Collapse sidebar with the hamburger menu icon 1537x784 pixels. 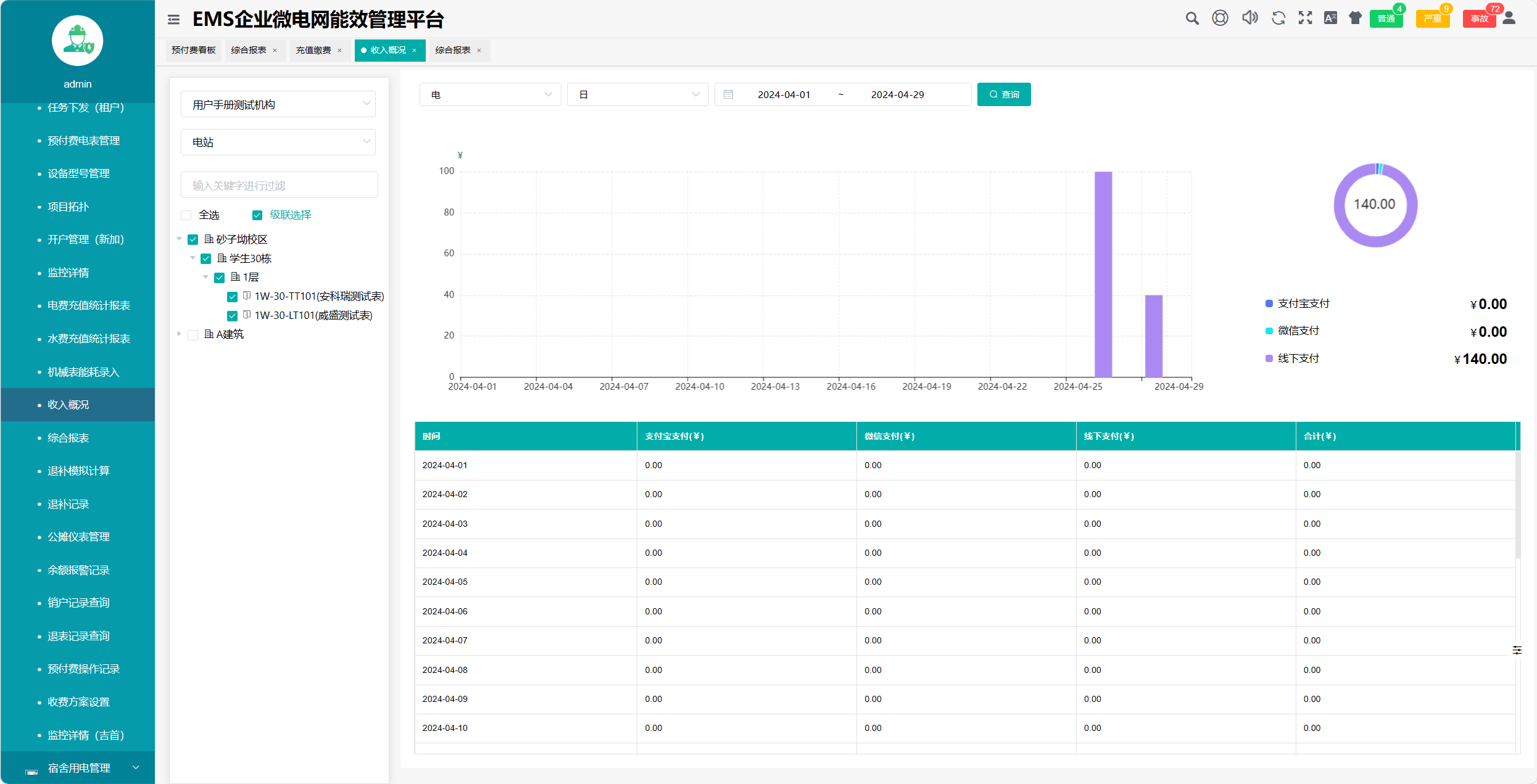click(173, 20)
